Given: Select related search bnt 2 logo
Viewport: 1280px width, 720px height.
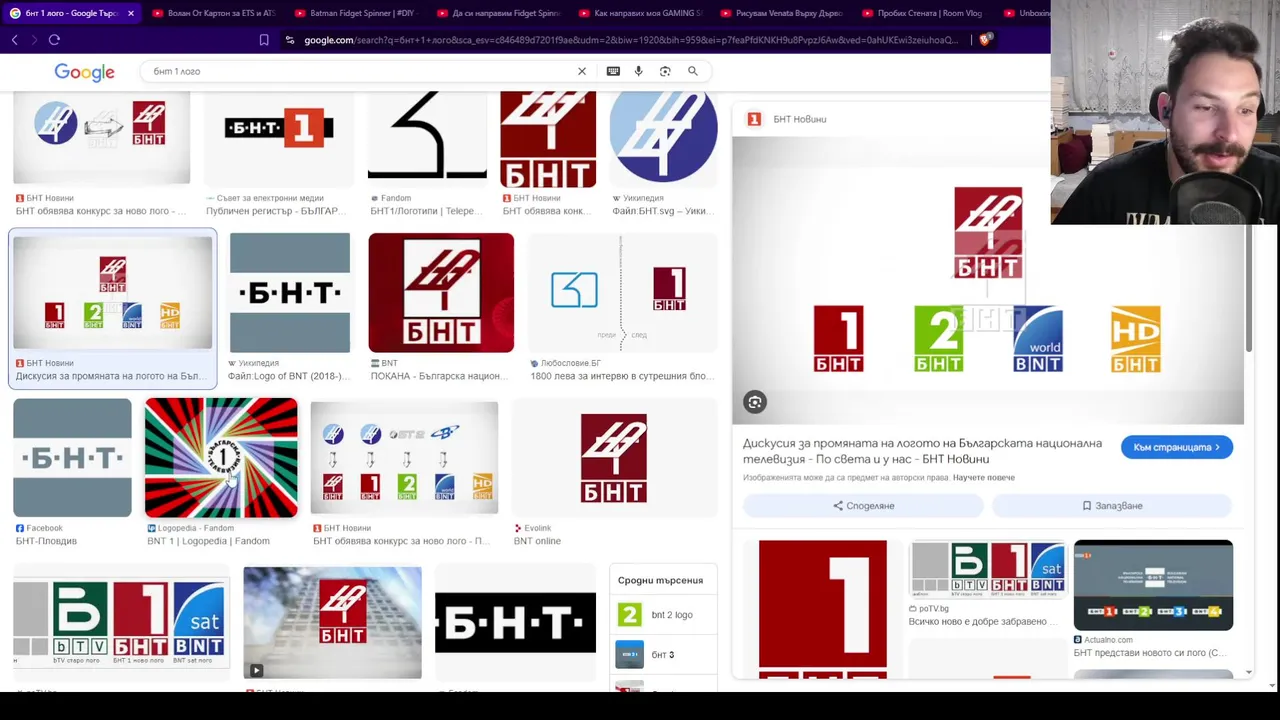Looking at the screenshot, I should [x=662, y=615].
